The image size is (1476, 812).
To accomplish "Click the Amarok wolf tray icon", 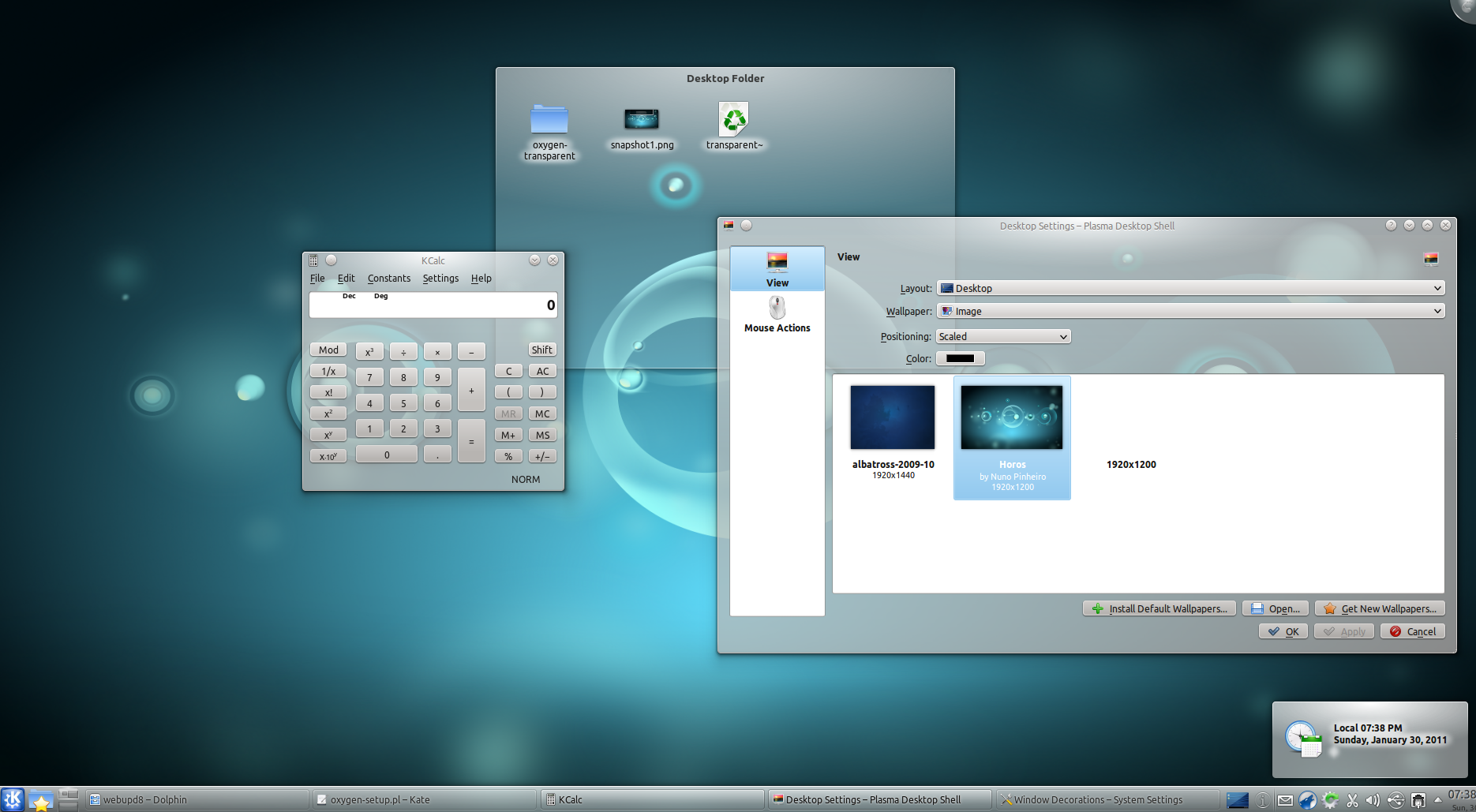I will pyautogui.click(x=1308, y=800).
